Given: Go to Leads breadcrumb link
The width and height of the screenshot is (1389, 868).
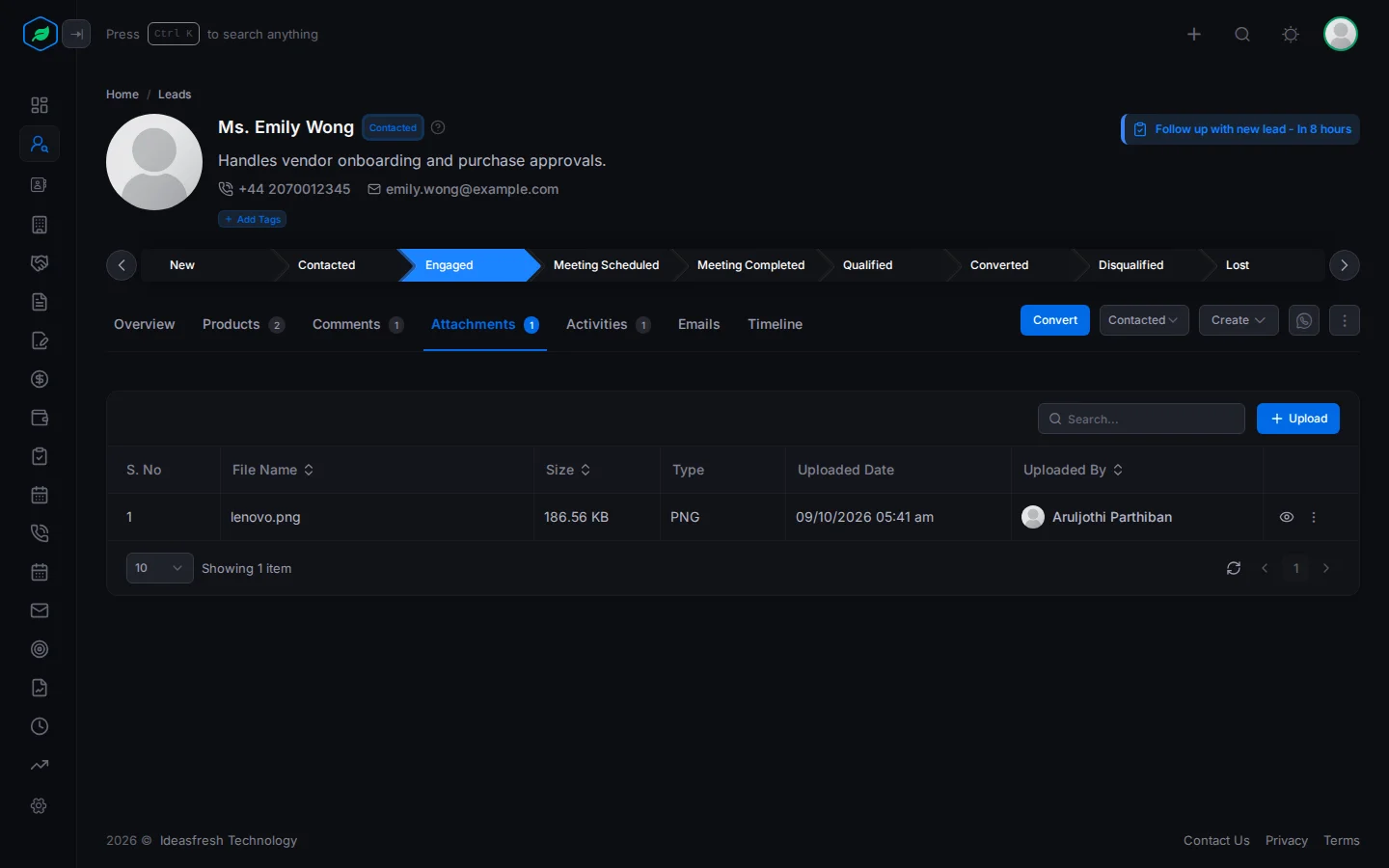Looking at the screenshot, I should pyautogui.click(x=175, y=95).
